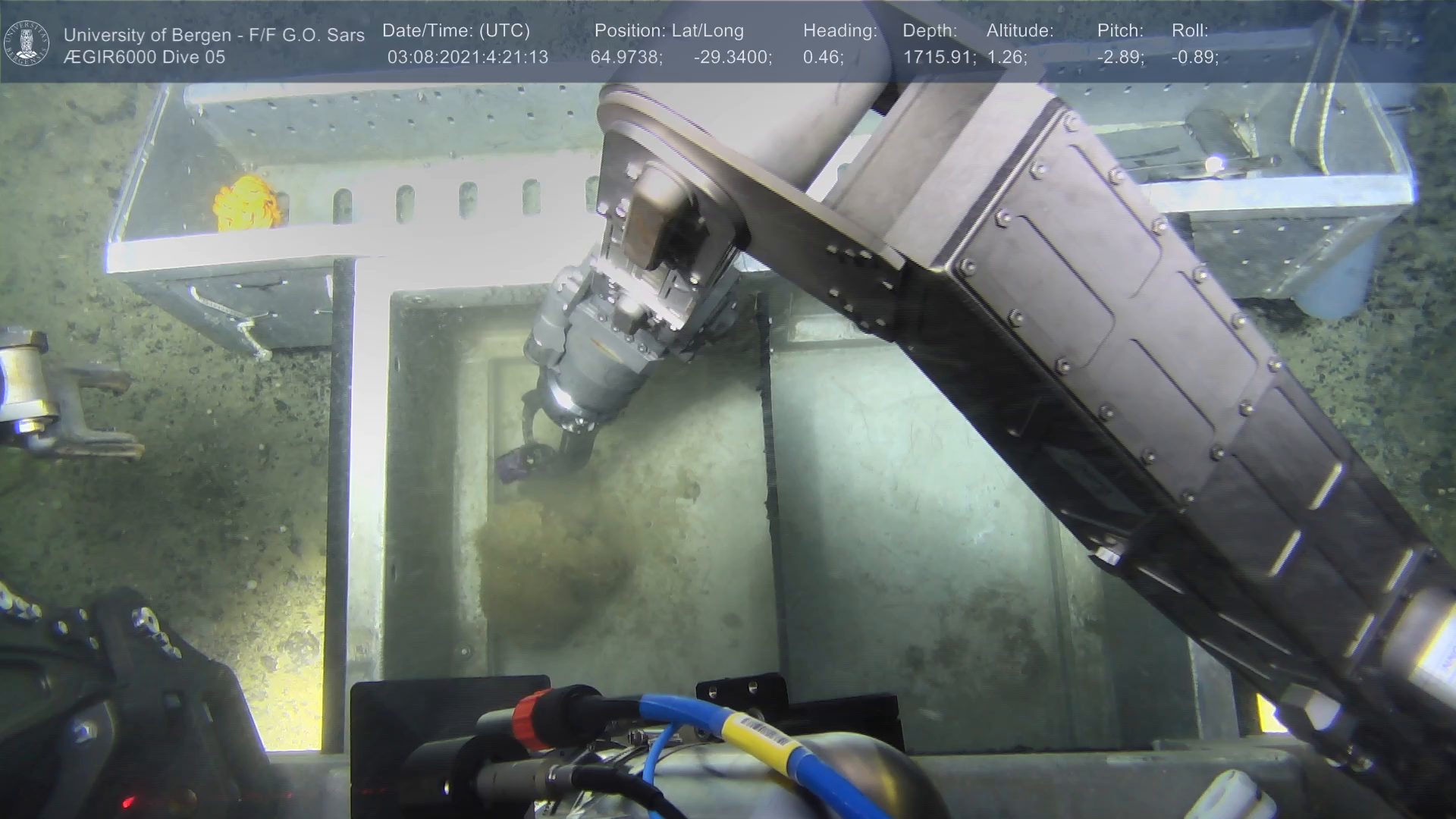Click the Depth reading 1715.91
Viewport: 1456px width, 819px height.
point(938,57)
